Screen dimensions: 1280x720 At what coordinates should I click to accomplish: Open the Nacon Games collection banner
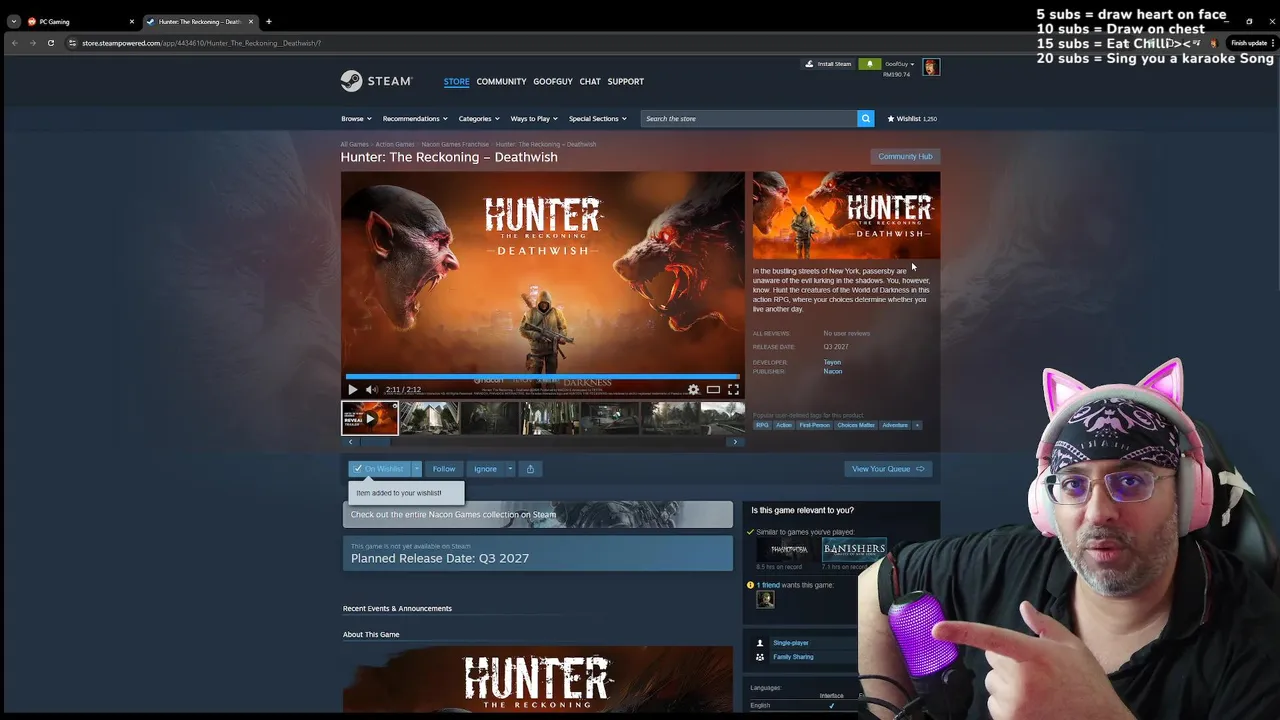[x=538, y=515]
